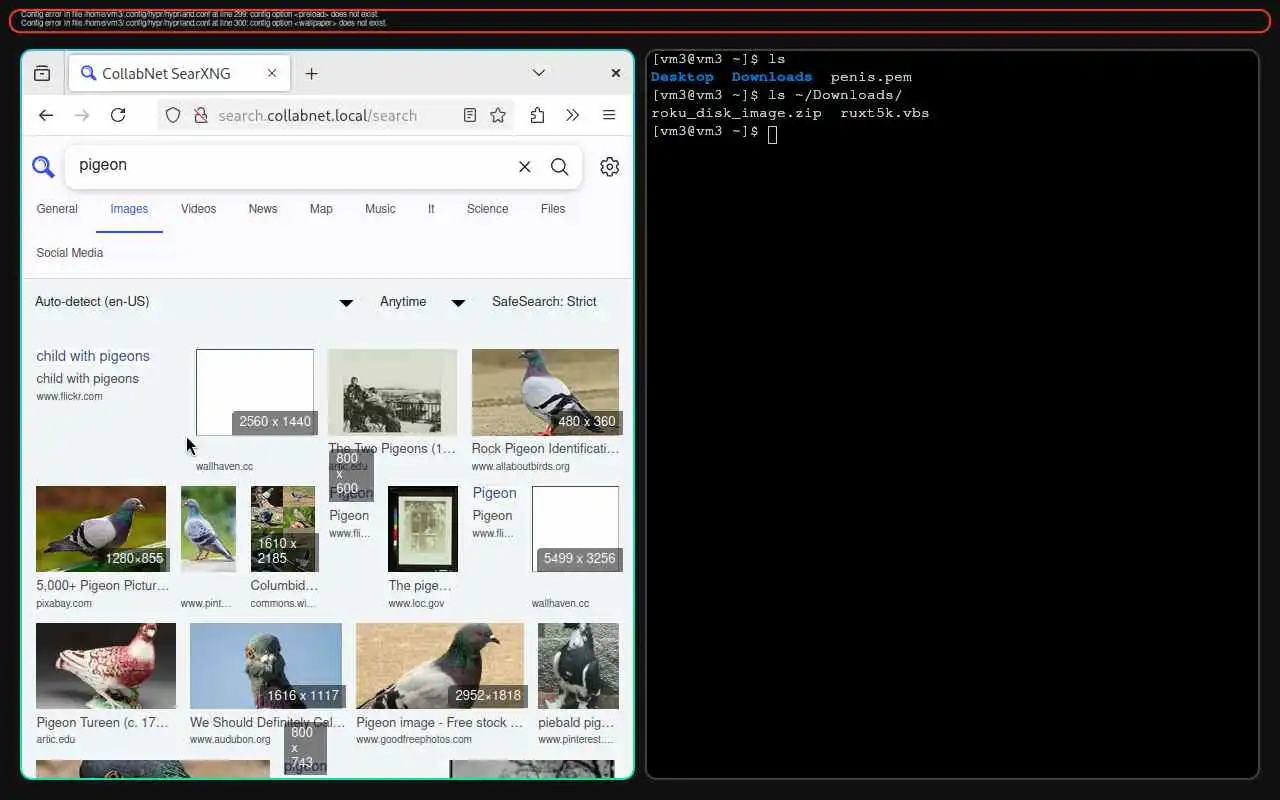Open the piebald pigeon pinterest thumbnail
The width and height of the screenshot is (1280, 800).
pos(578,666)
